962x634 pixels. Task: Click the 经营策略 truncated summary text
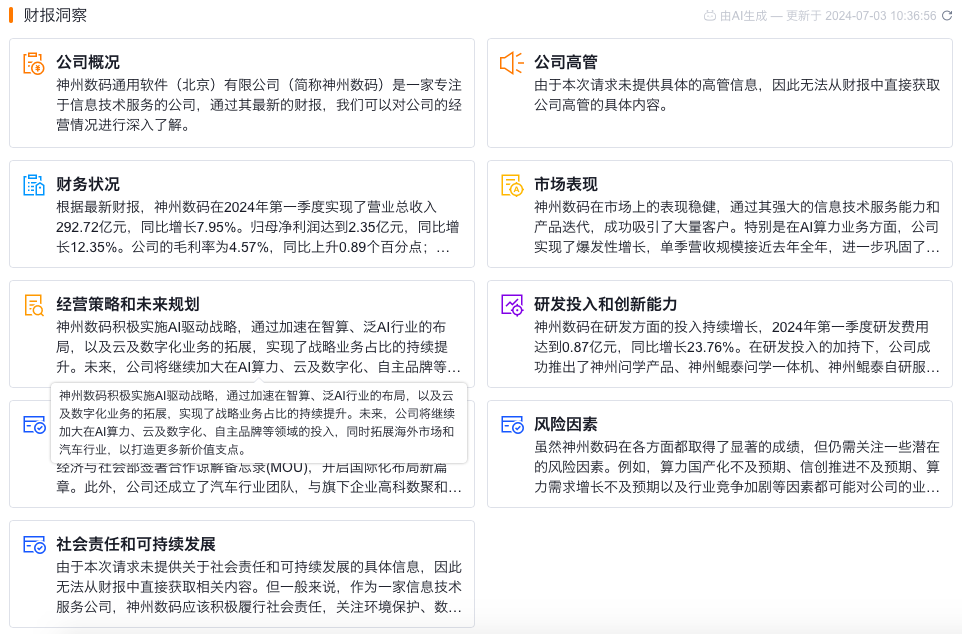[x=259, y=347]
